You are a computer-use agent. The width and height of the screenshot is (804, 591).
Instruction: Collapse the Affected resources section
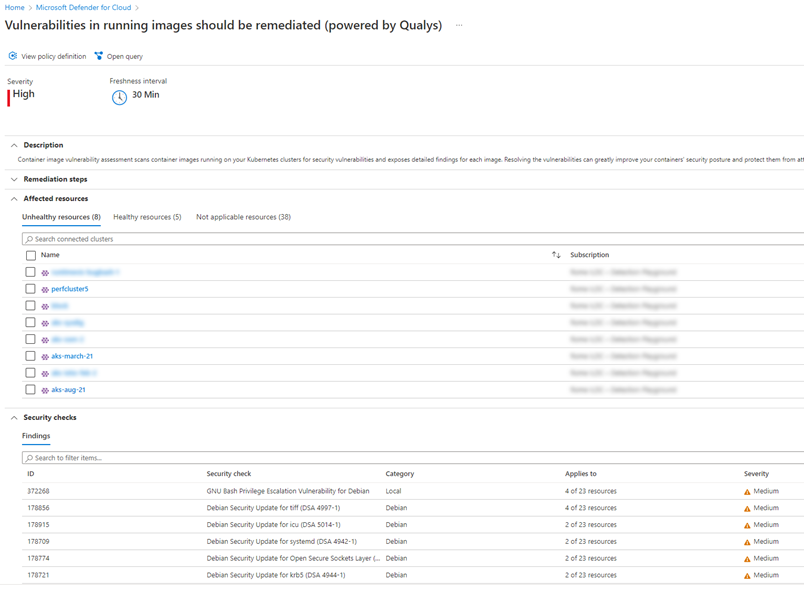pos(14,199)
